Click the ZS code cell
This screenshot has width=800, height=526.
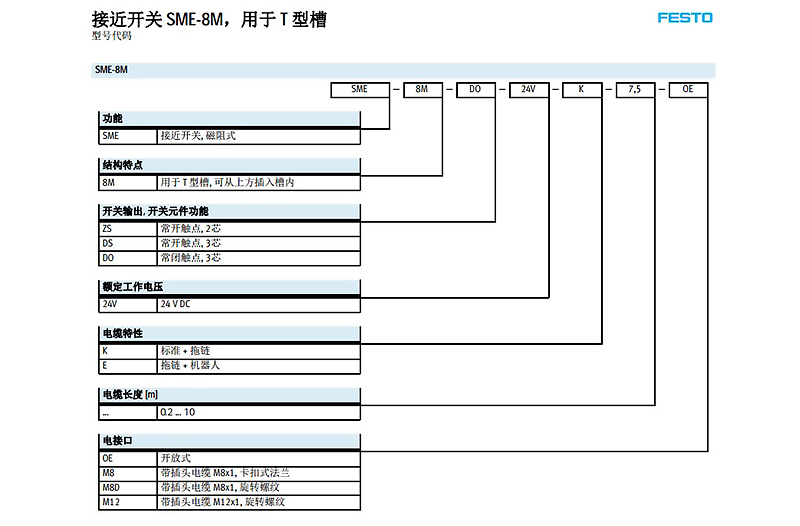pos(128,229)
